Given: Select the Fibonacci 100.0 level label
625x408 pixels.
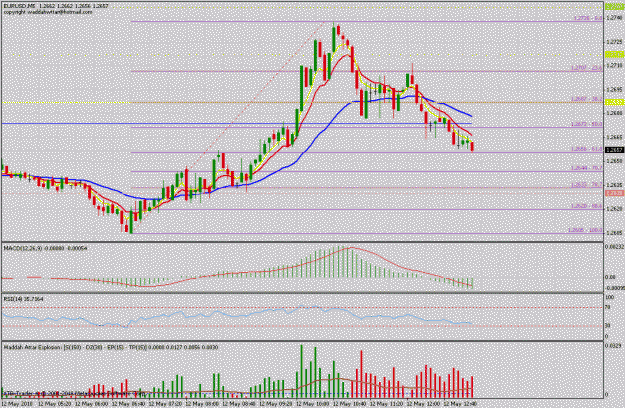Looking at the screenshot, I should click(x=585, y=230).
